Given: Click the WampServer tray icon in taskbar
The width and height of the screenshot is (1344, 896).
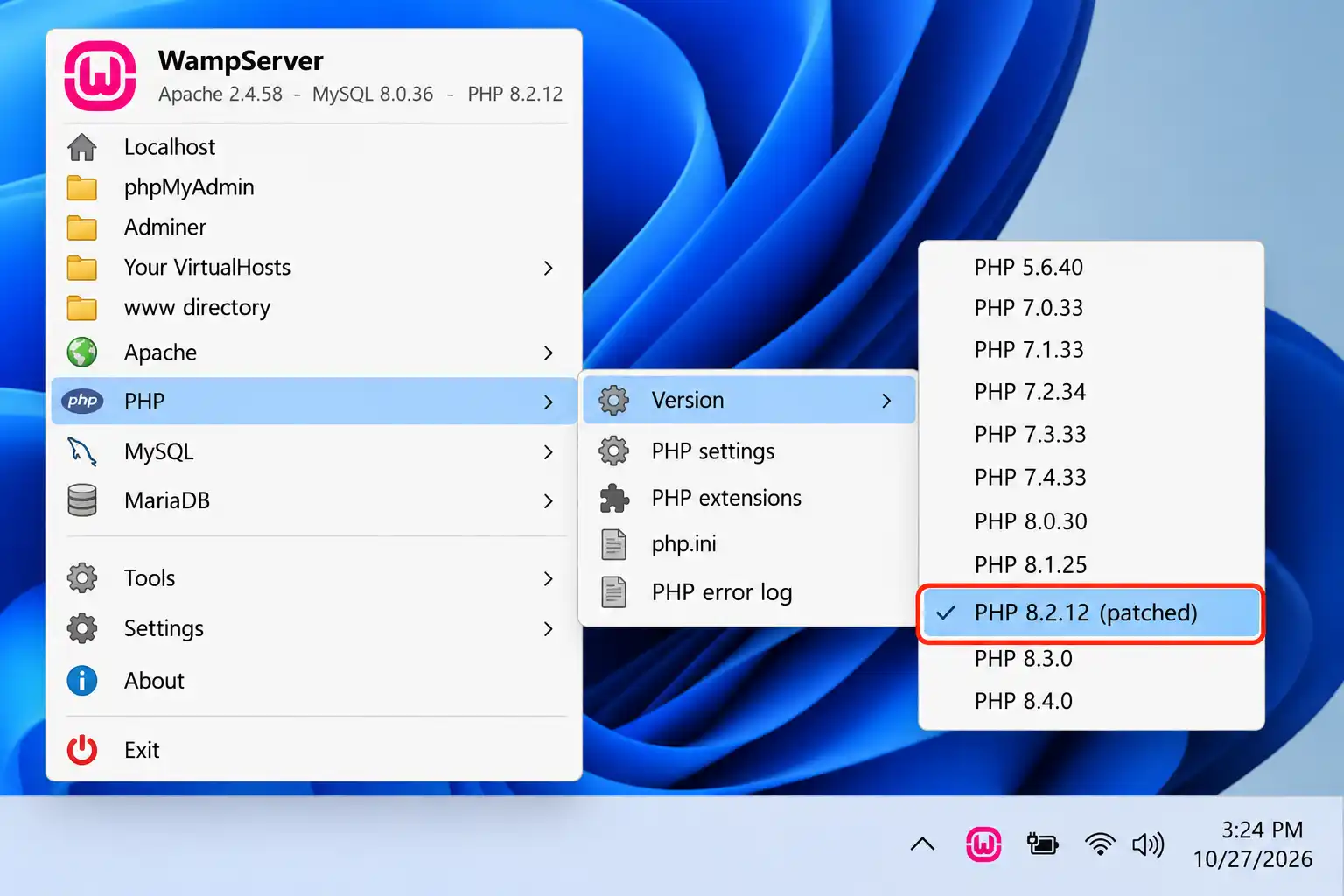Looking at the screenshot, I should (x=983, y=844).
